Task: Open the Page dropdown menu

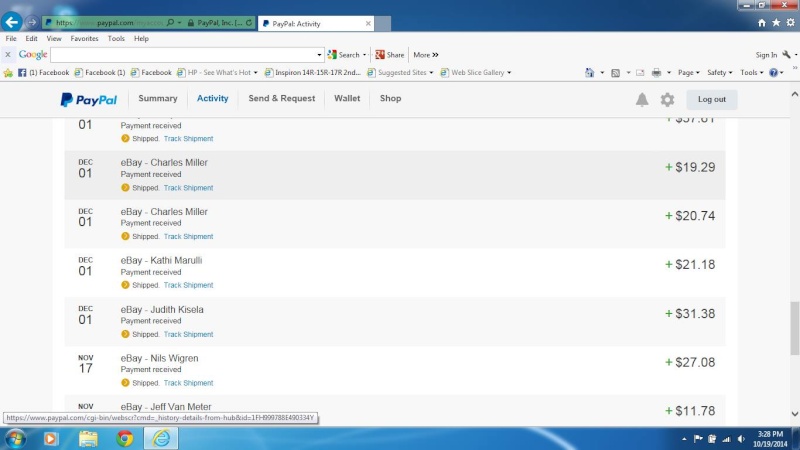Action: (688, 72)
